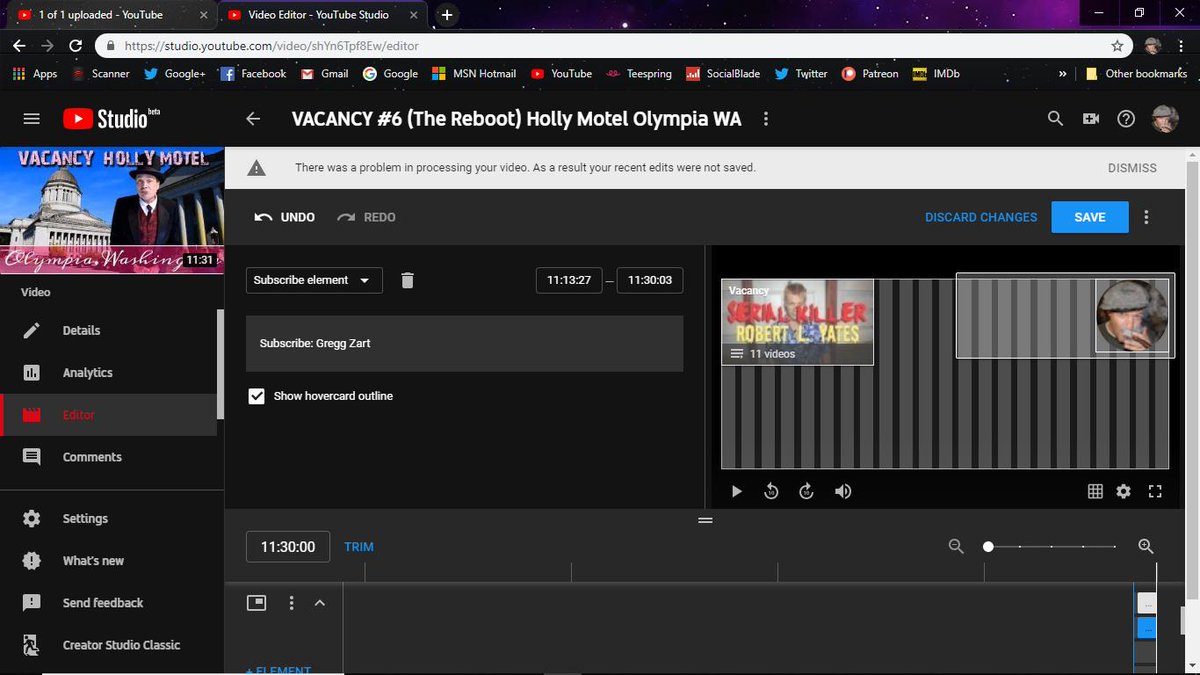Delete the subscribe element with trash icon
The height and width of the screenshot is (675, 1200).
pos(407,280)
